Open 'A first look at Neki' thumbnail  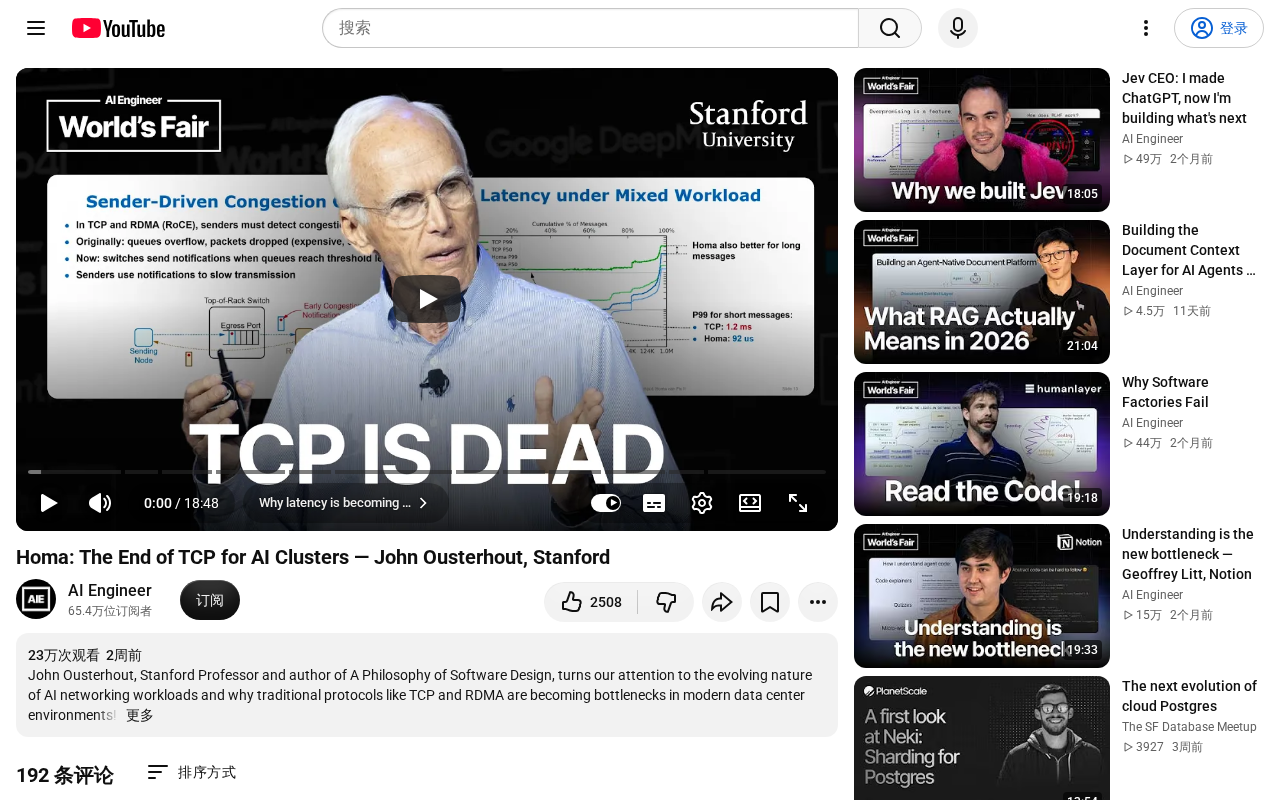point(982,738)
